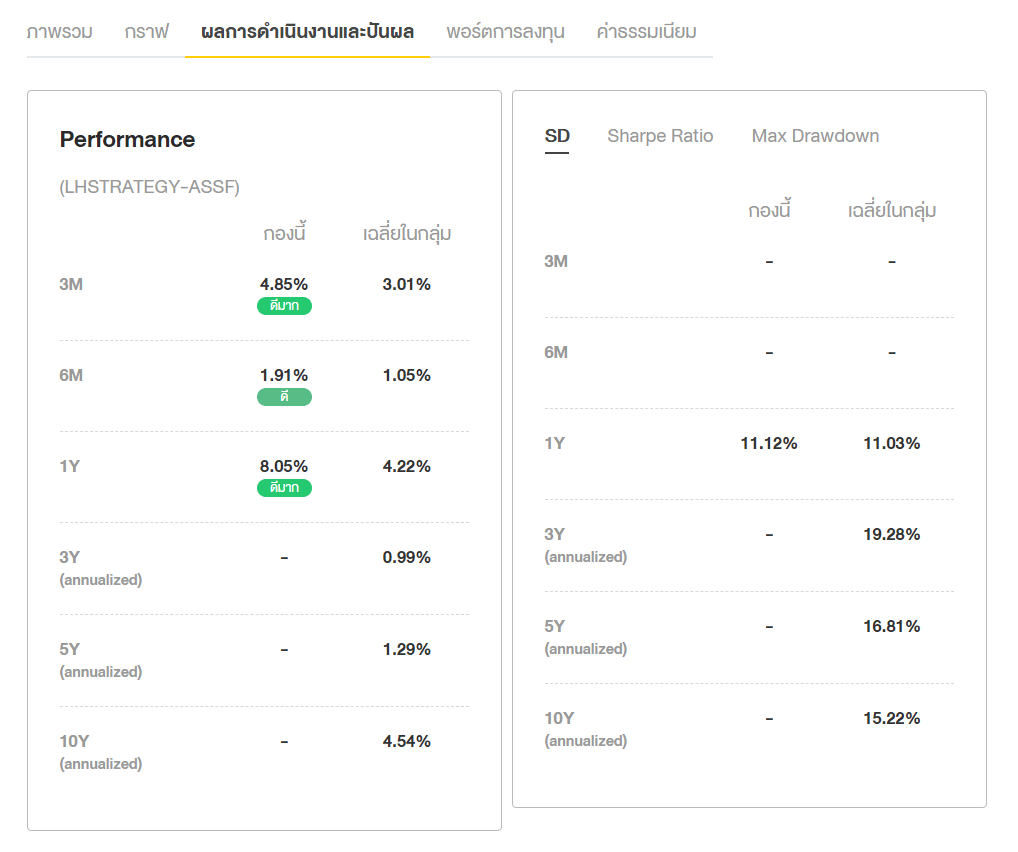Click the 19.28% 3Y SD group average
The width and height of the screenshot is (1018, 852).
891,534
